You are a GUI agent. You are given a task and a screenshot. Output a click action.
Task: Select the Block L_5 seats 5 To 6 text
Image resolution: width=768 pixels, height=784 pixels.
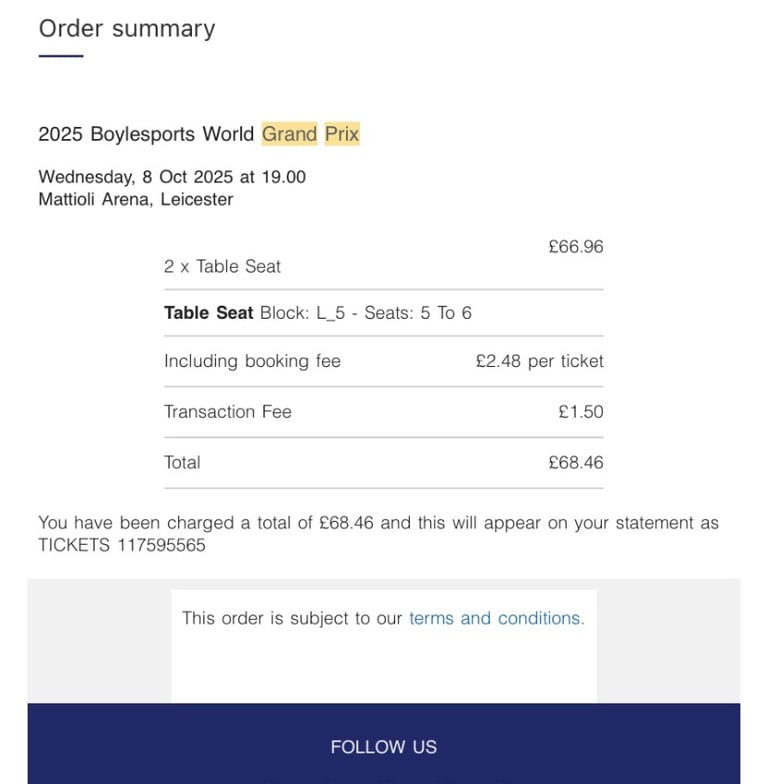pos(366,313)
